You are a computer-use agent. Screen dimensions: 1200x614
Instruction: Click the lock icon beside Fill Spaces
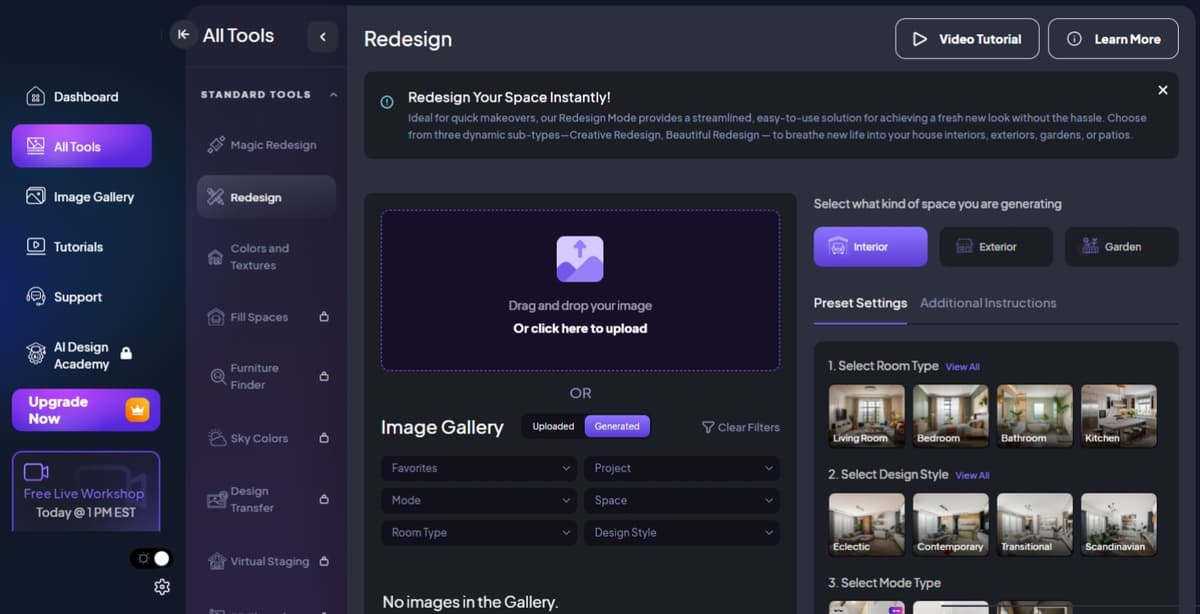(324, 317)
